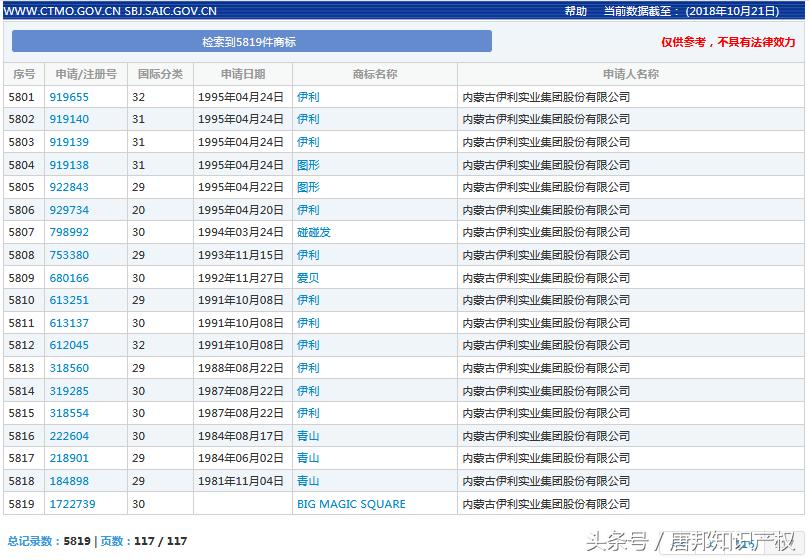Screen dimensions: 809x560
Task: Open trademark 图形 in row 5804
Action: 308,165
